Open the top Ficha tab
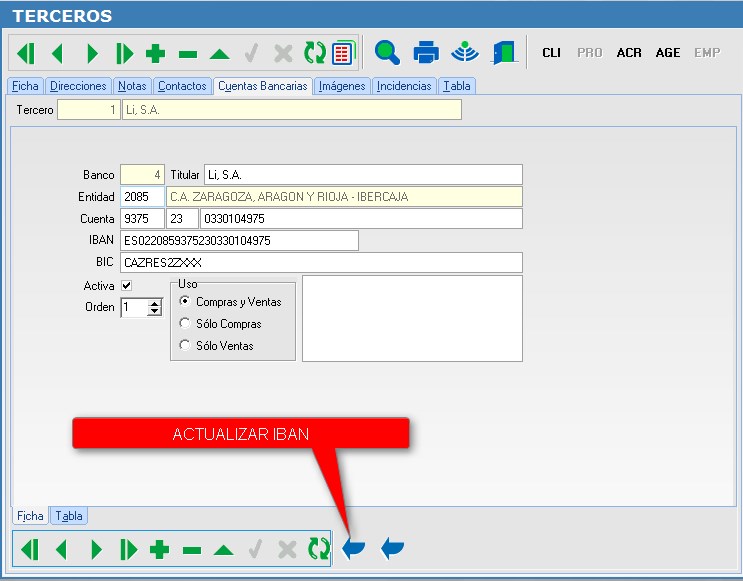 (x=25, y=86)
